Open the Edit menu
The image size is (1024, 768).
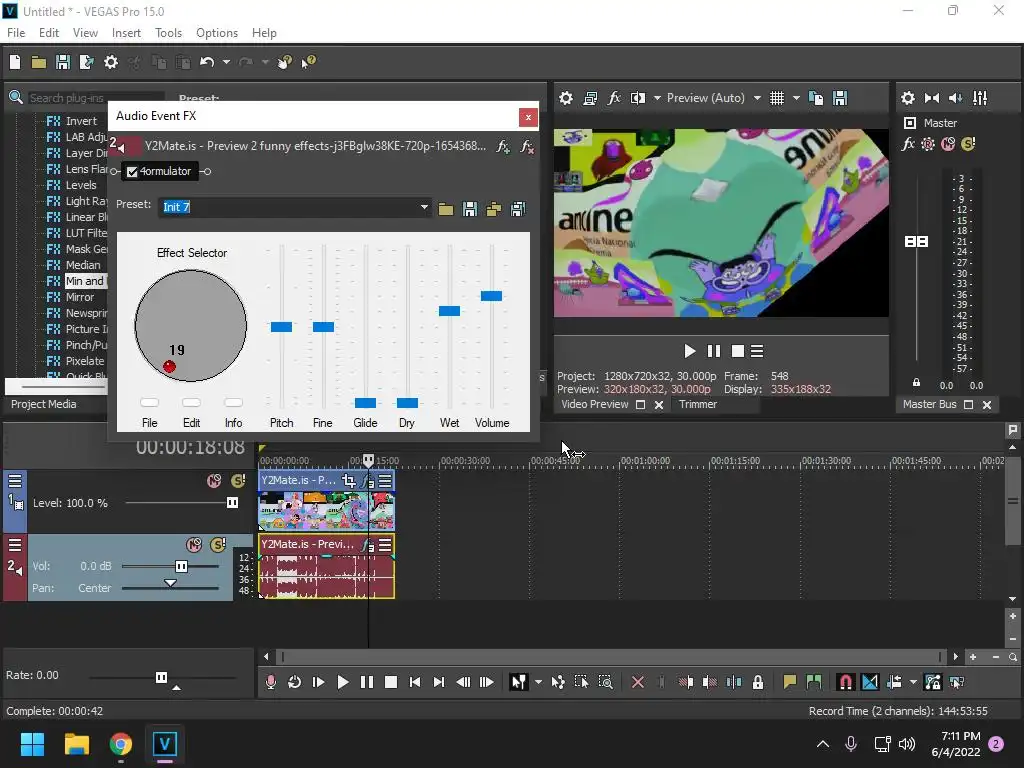point(49,33)
